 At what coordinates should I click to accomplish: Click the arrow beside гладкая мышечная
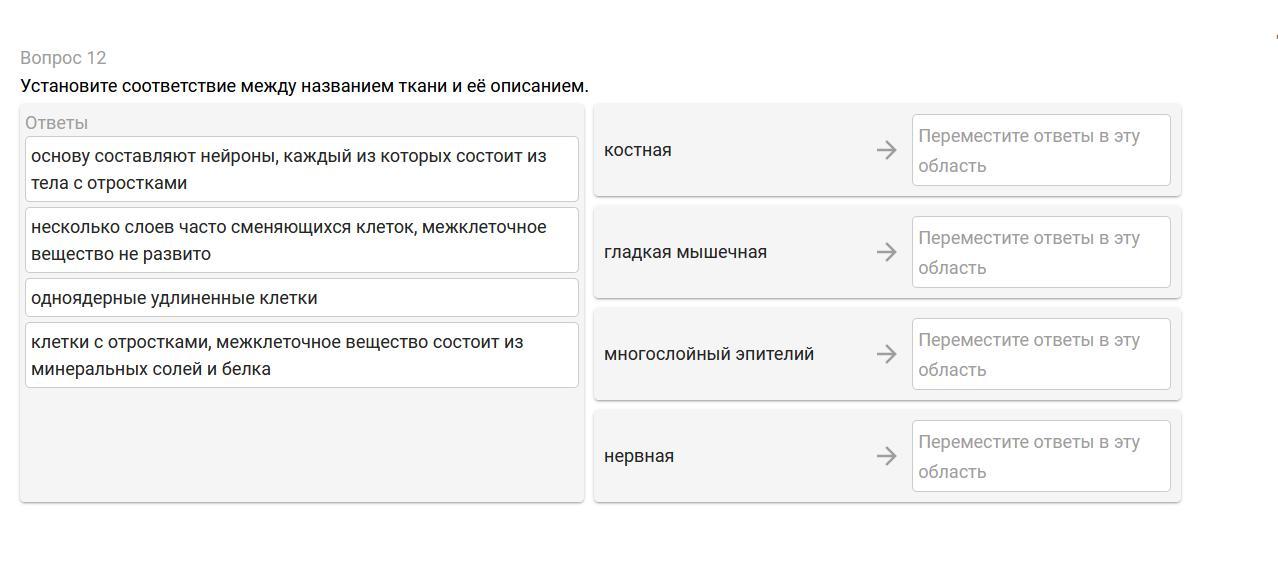(886, 252)
